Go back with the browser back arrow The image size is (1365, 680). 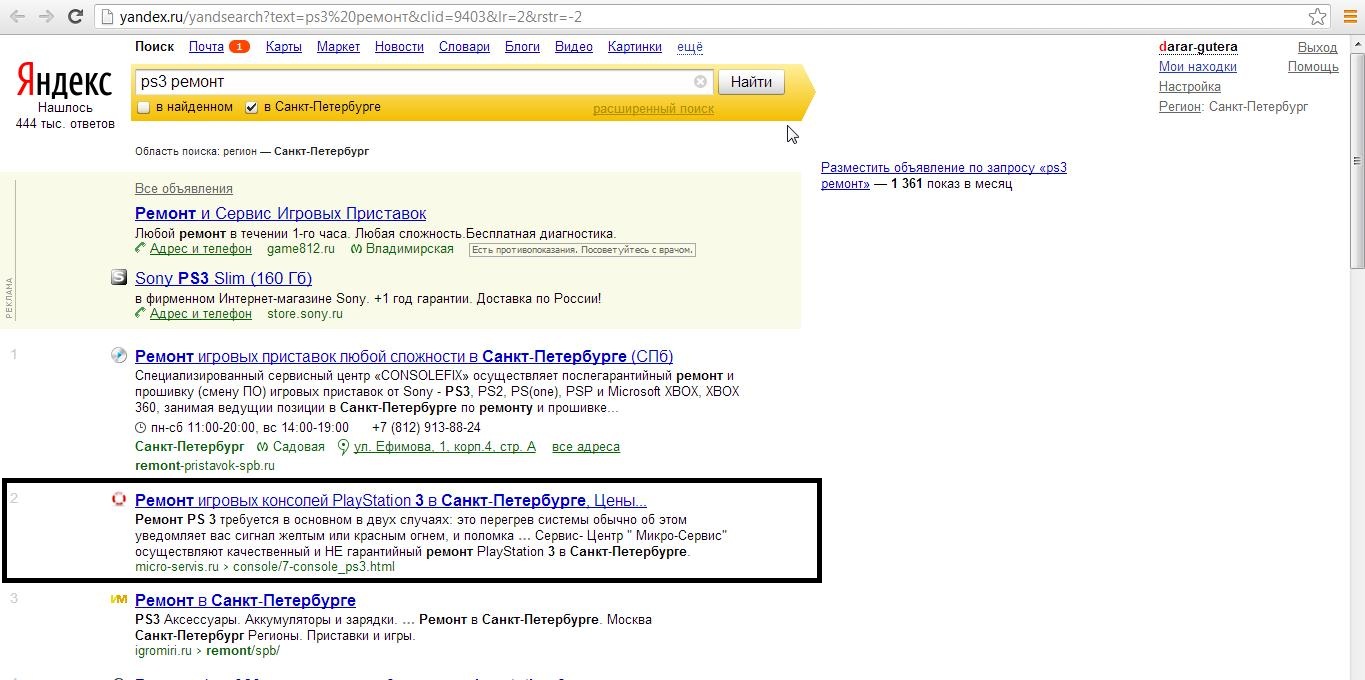coord(17,16)
